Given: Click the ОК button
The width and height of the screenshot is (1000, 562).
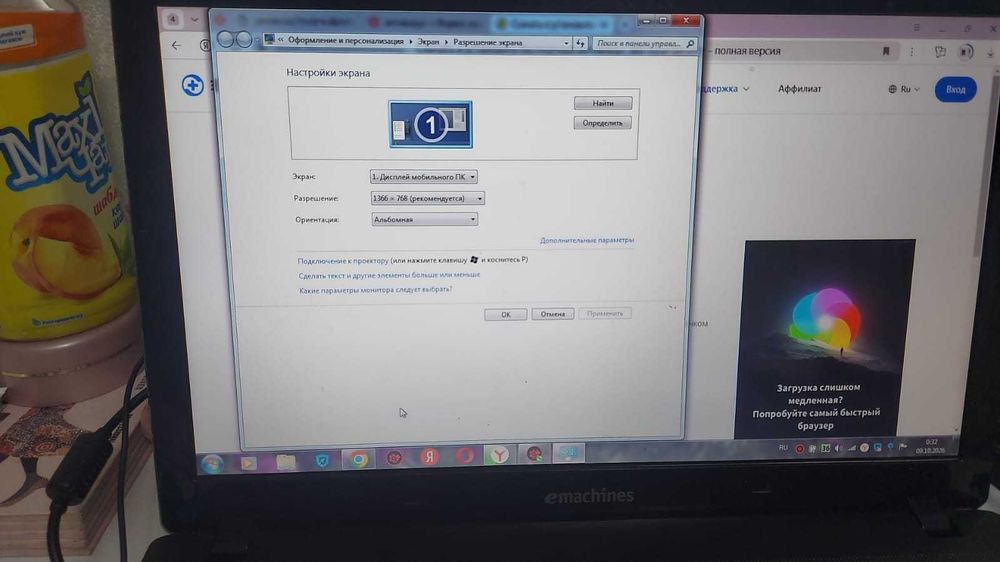Looking at the screenshot, I should coord(506,314).
